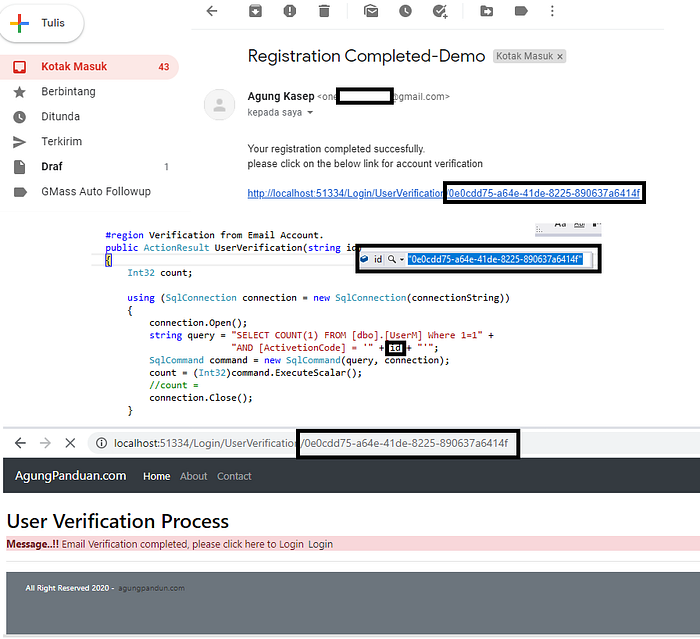Click the document icon beside Draf
This screenshot has height=639, width=700.
click(20, 167)
